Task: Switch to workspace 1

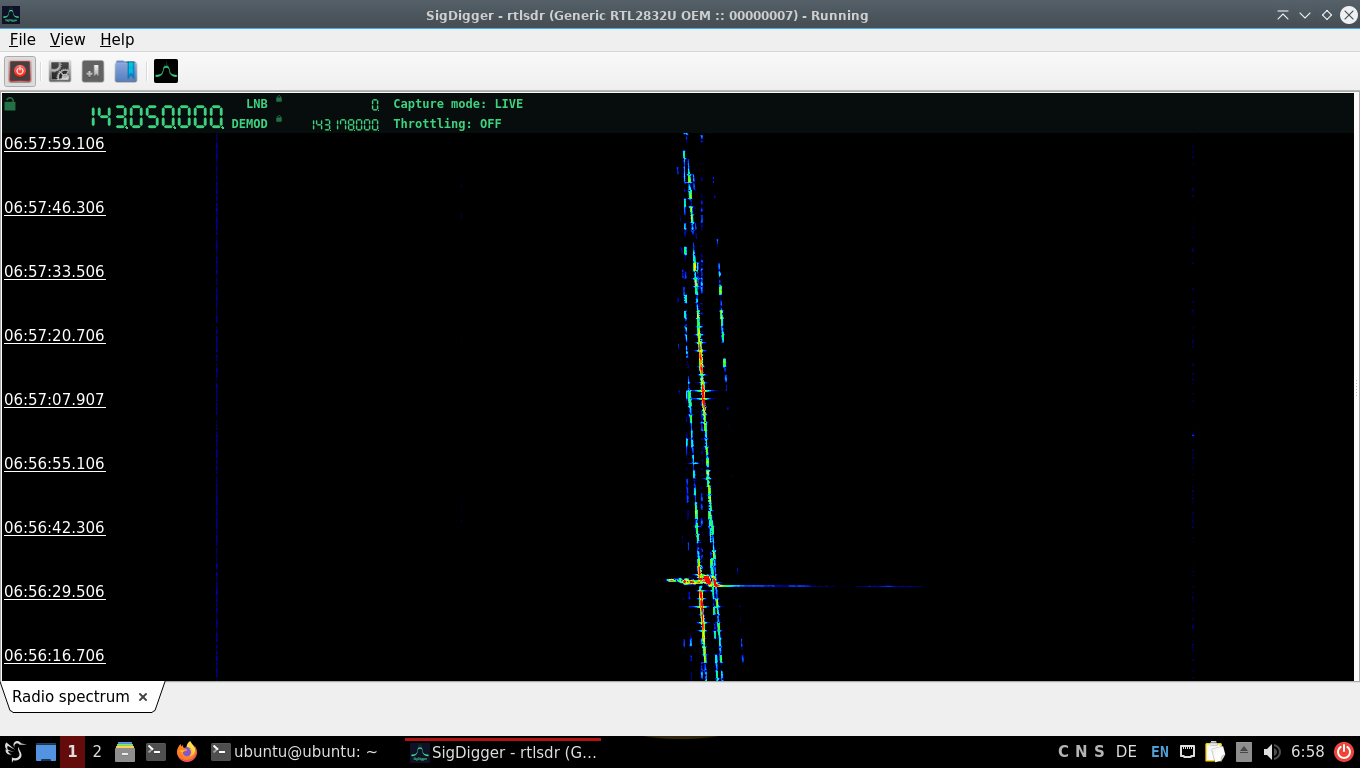Action: [72, 752]
